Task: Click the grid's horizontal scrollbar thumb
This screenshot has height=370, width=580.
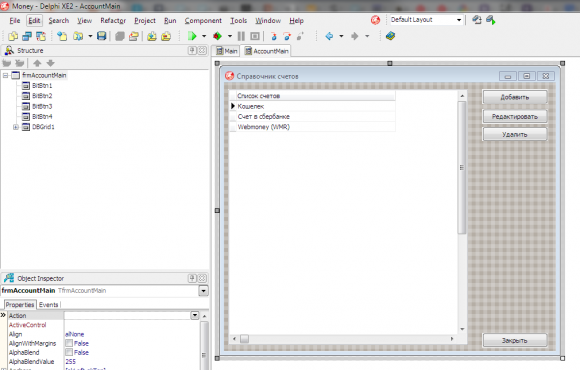Action: (245, 339)
